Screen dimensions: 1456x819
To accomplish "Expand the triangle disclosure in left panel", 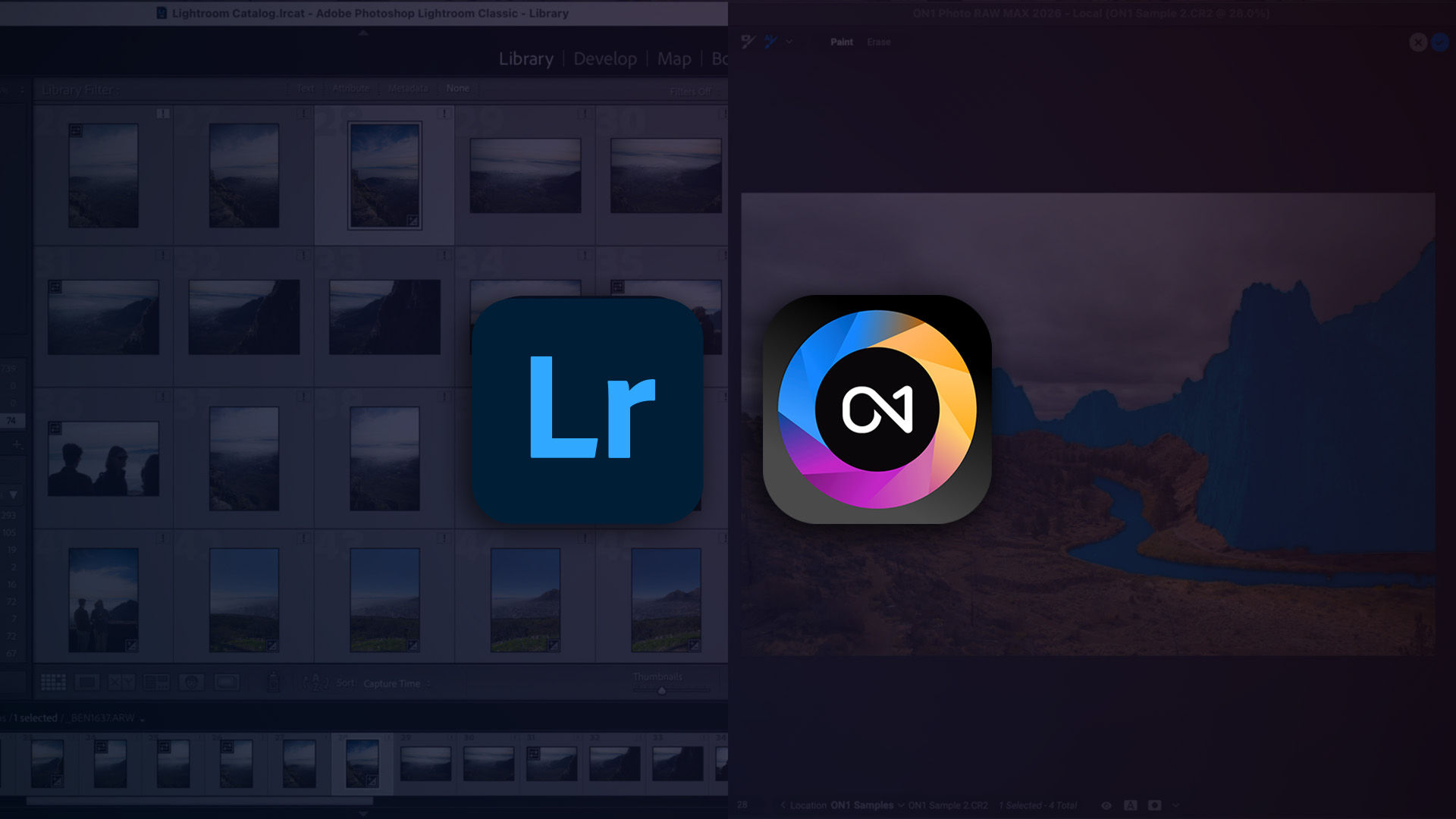I will (13, 494).
